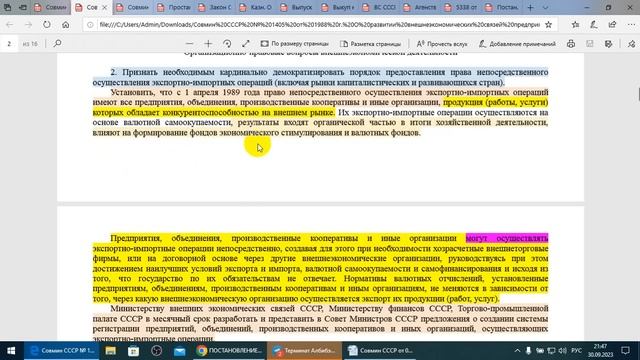640x360 pixels.
Task: Open search in PDF magnifier
Action: 58,43
